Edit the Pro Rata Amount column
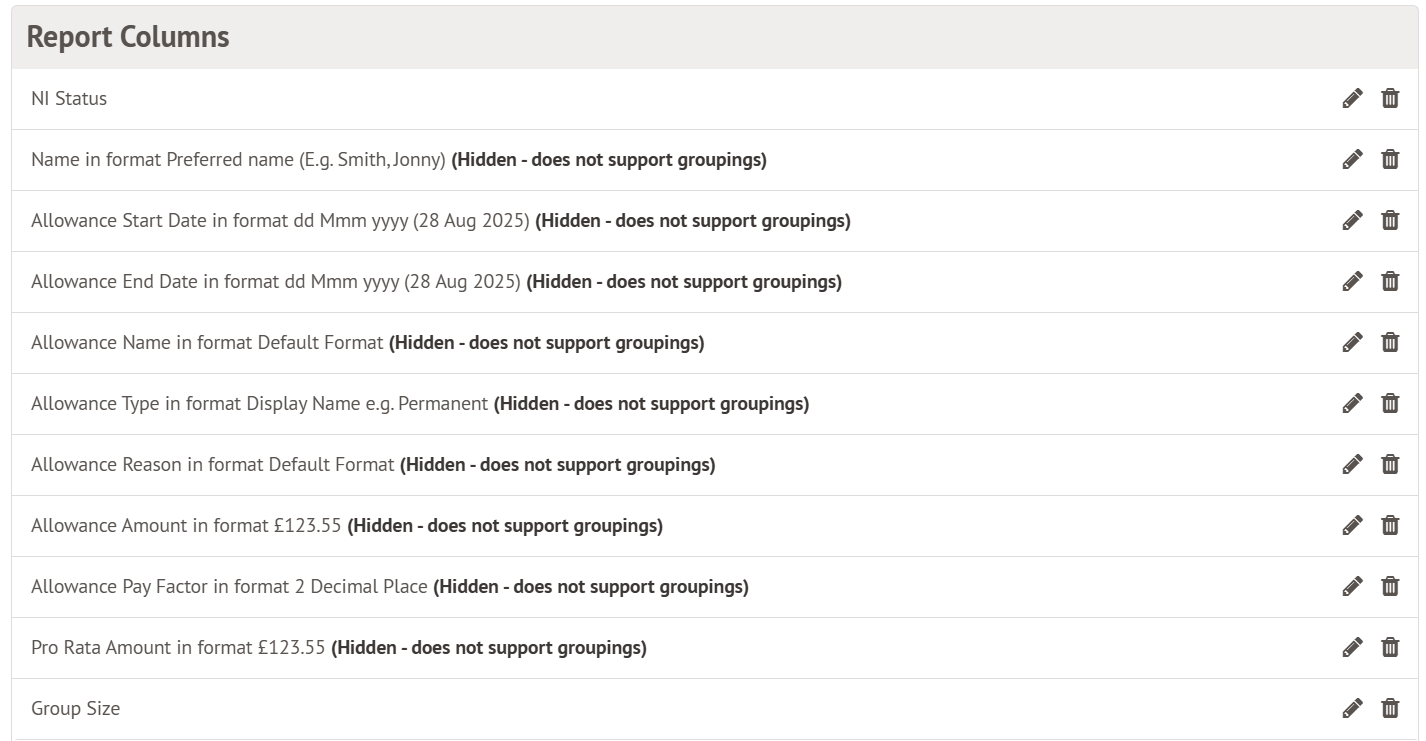 click(x=1352, y=647)
